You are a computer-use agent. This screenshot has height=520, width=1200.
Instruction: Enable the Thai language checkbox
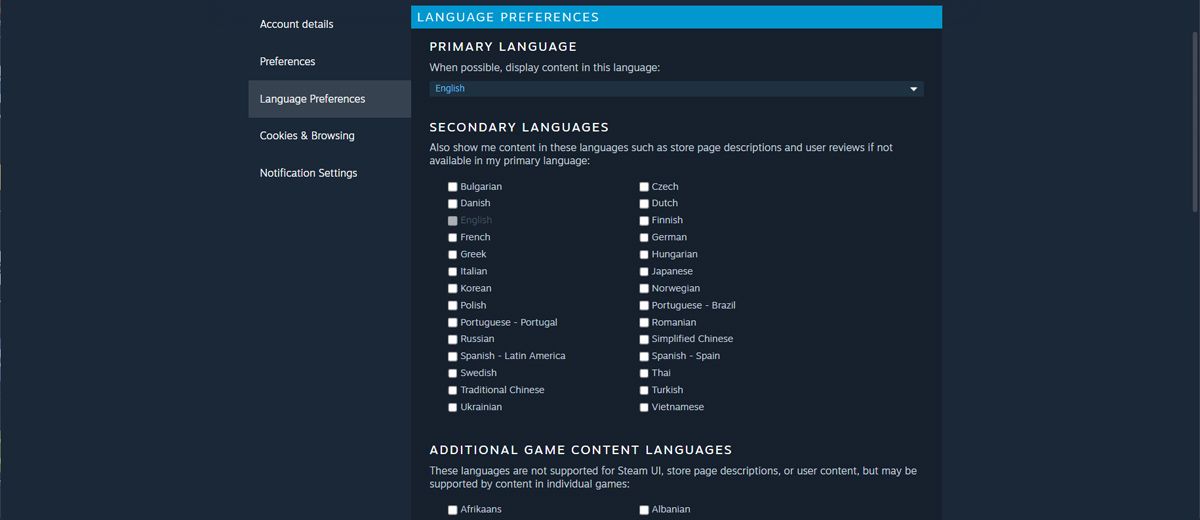point(644,374)
